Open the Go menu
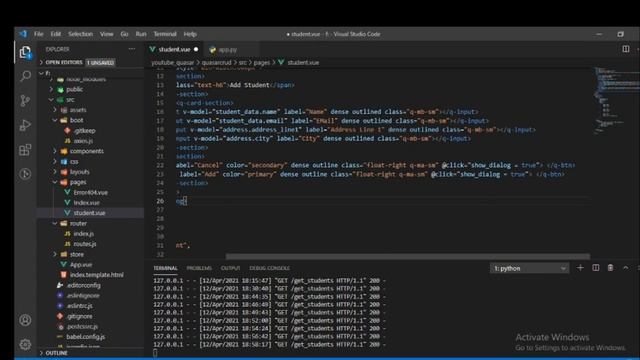 124,34
